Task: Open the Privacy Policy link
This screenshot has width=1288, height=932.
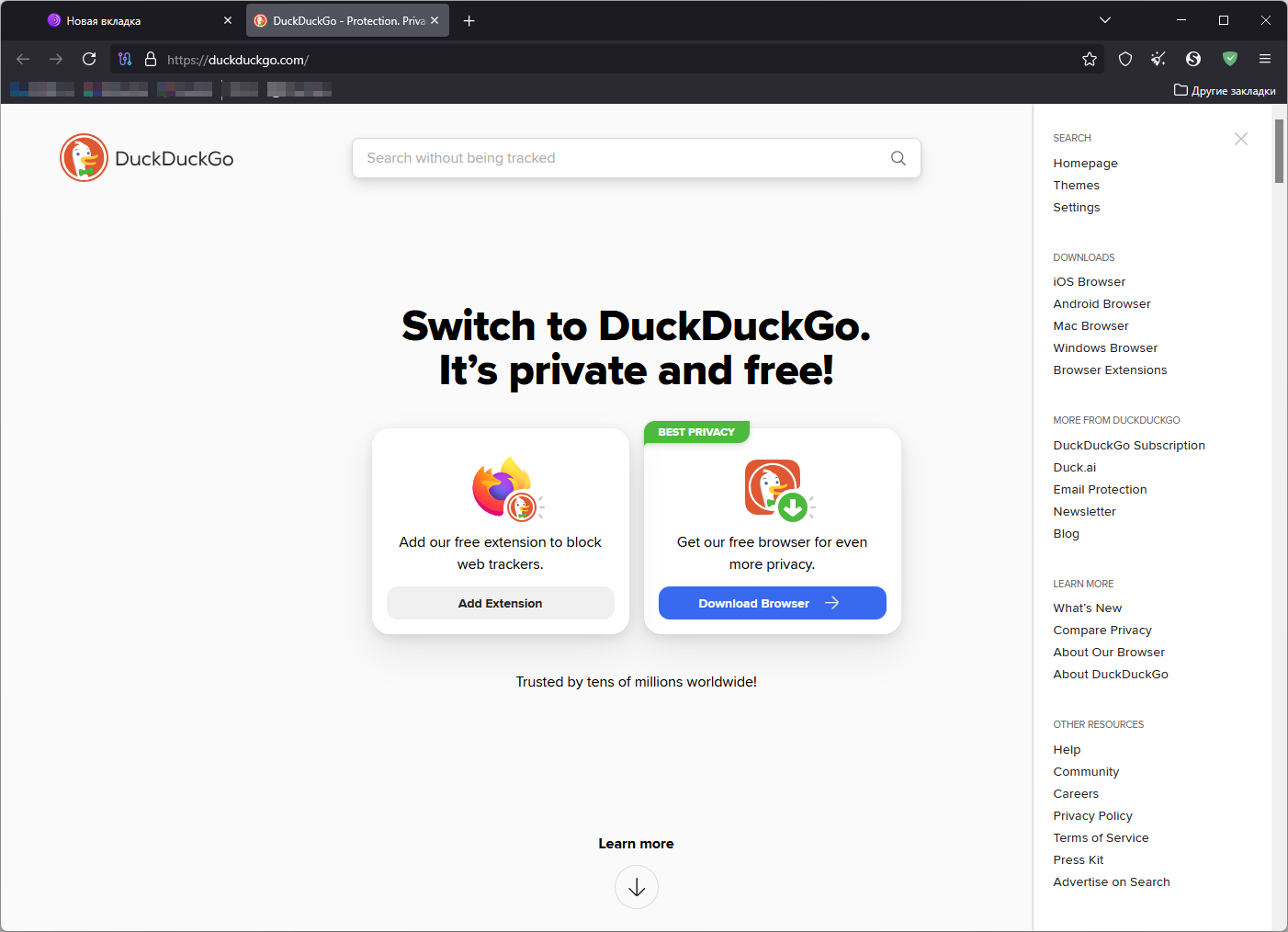Action: tap(1092, 815)
